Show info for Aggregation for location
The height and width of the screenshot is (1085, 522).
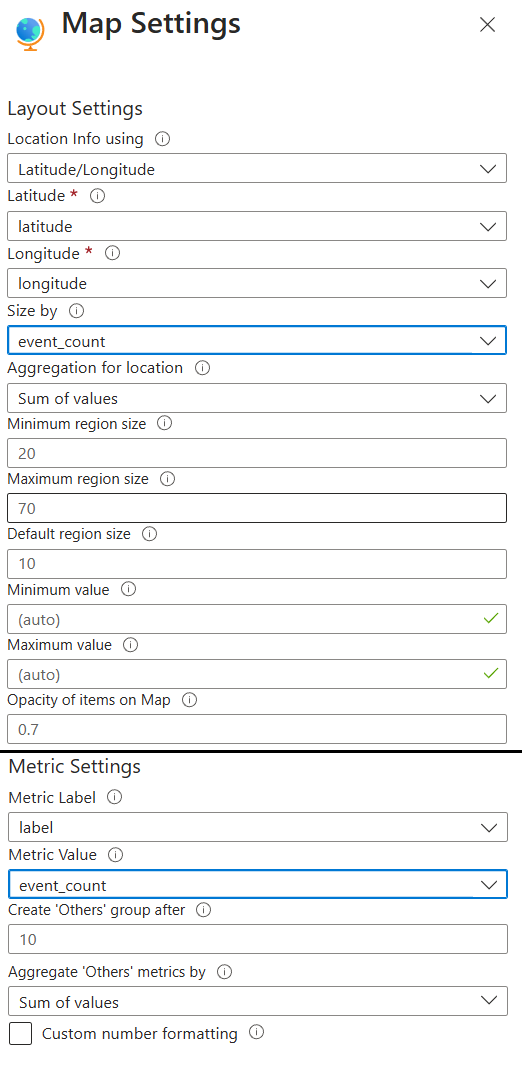202,368
